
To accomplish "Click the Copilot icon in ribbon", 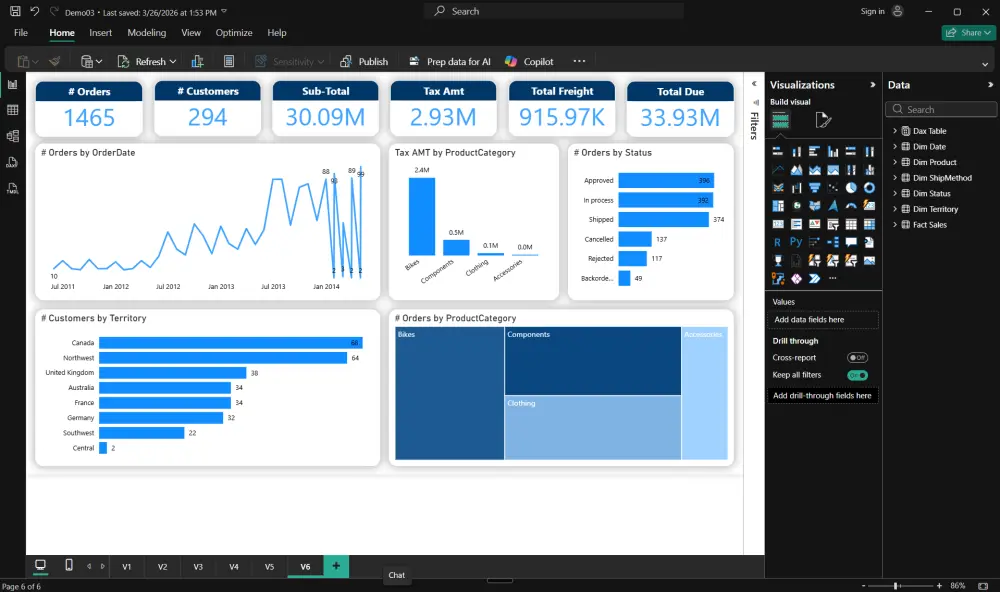I will coord(511,61).
